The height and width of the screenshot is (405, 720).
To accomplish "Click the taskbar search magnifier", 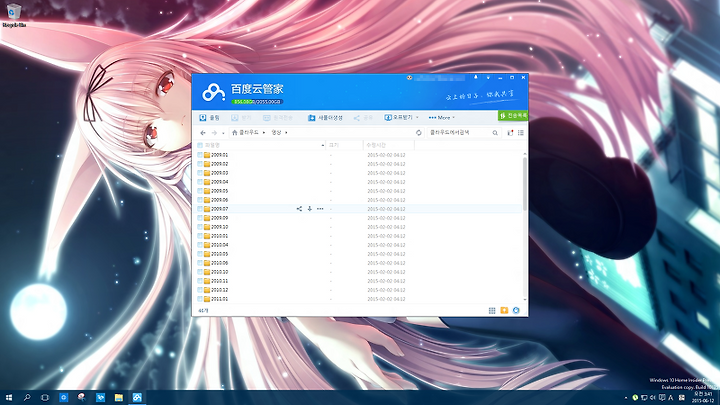I will (x=27, y=398).
